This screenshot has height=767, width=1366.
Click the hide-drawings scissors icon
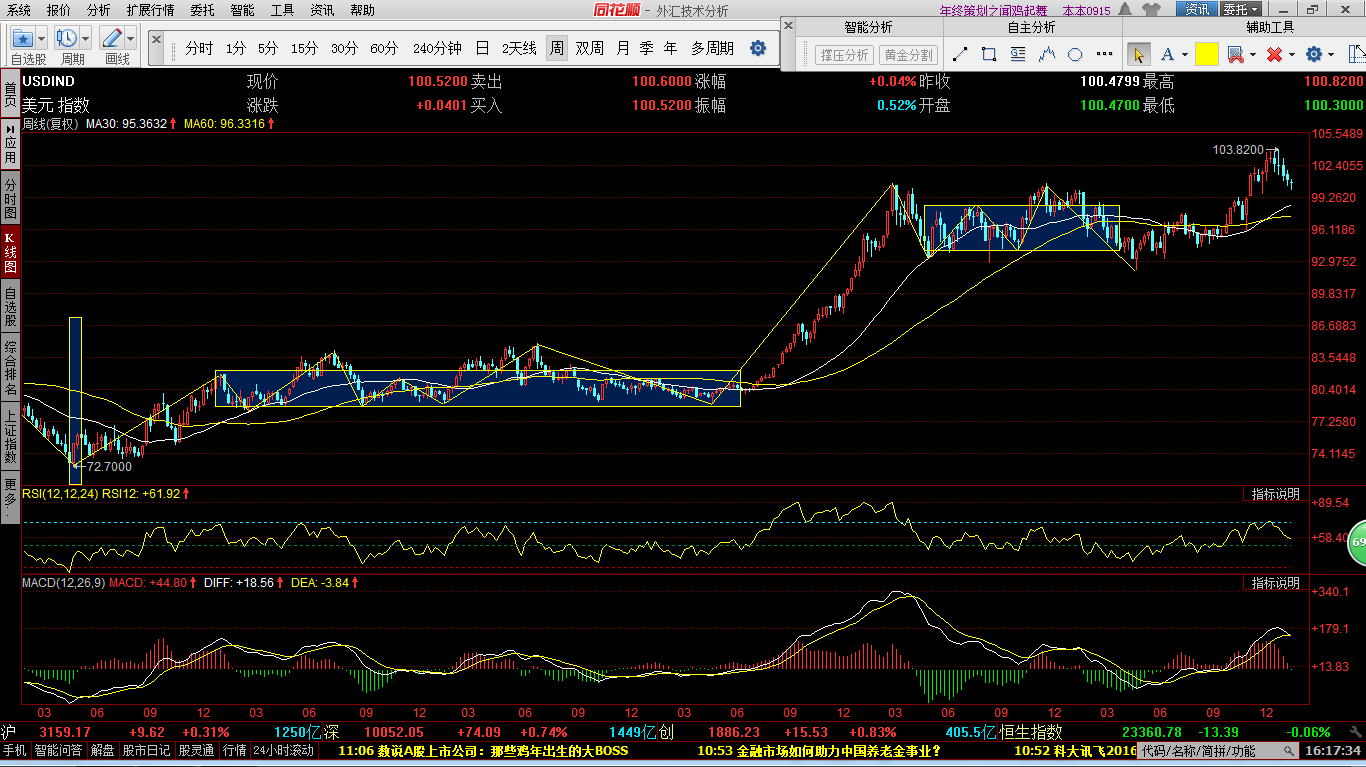[x=1236, y=54]
